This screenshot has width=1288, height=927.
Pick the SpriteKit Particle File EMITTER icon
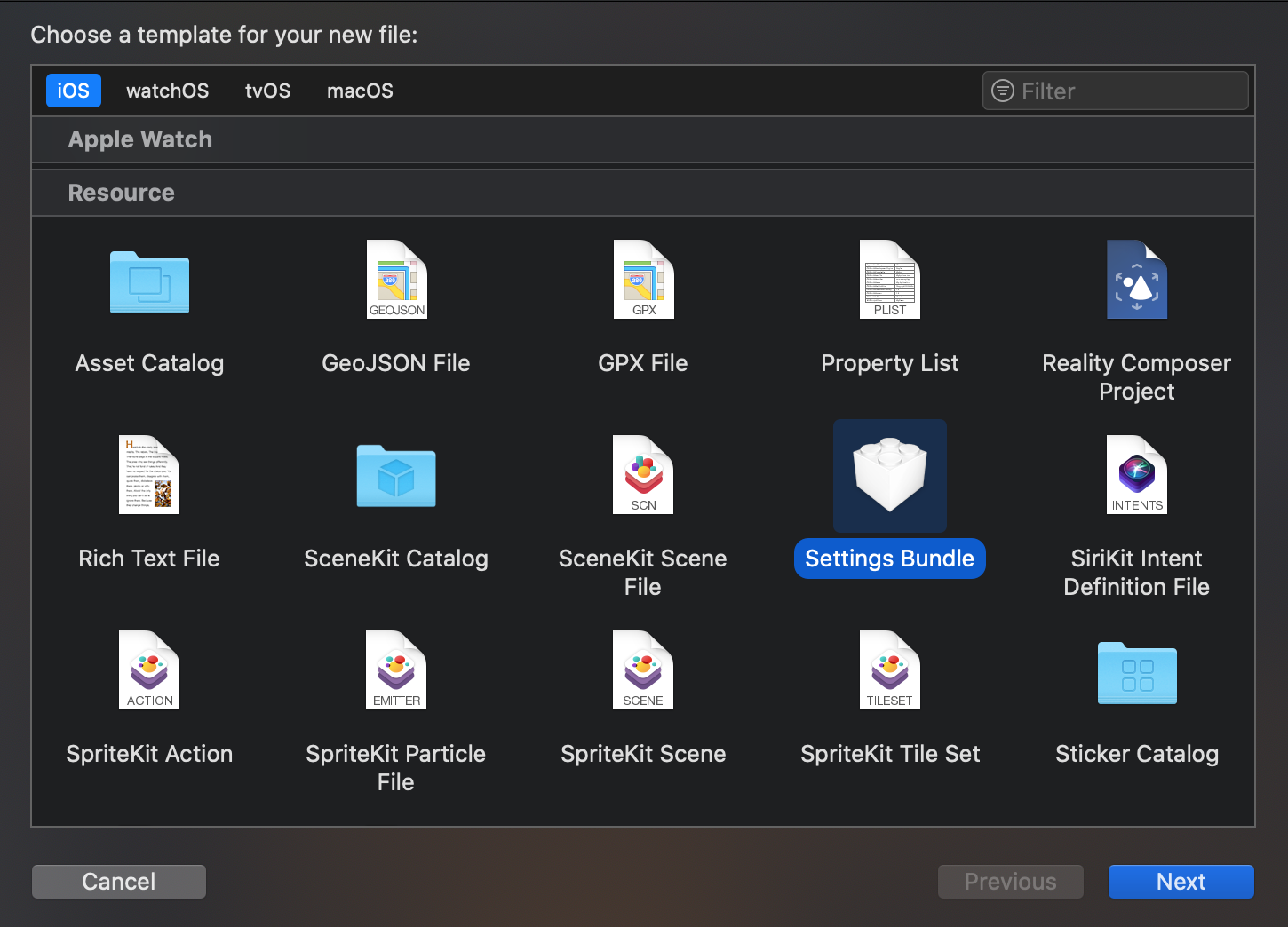click(x=396, y=670)
